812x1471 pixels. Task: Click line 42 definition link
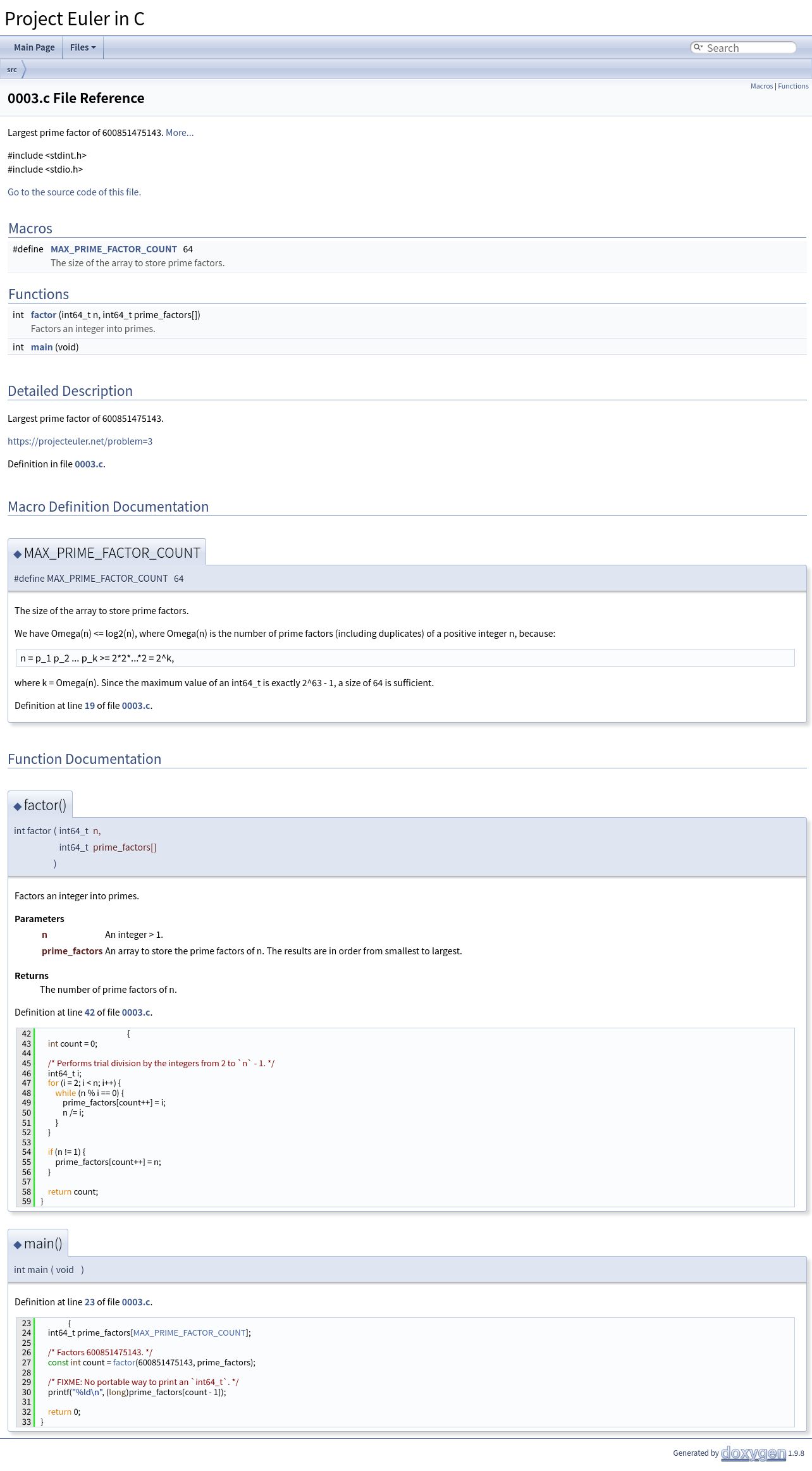point(90,1012)
